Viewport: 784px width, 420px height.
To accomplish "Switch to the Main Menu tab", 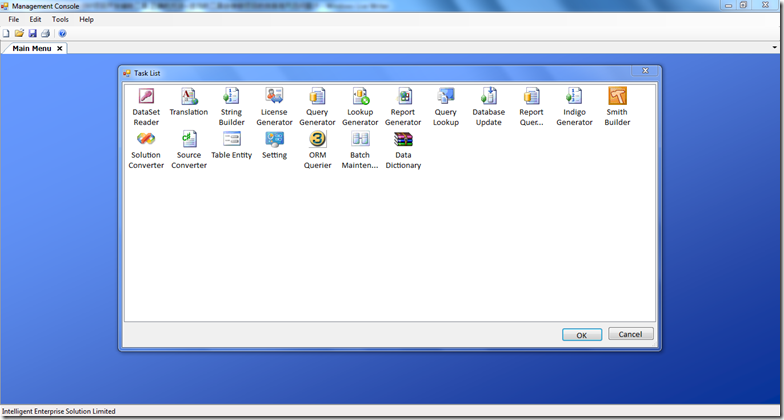I will (x=32, y=48).
